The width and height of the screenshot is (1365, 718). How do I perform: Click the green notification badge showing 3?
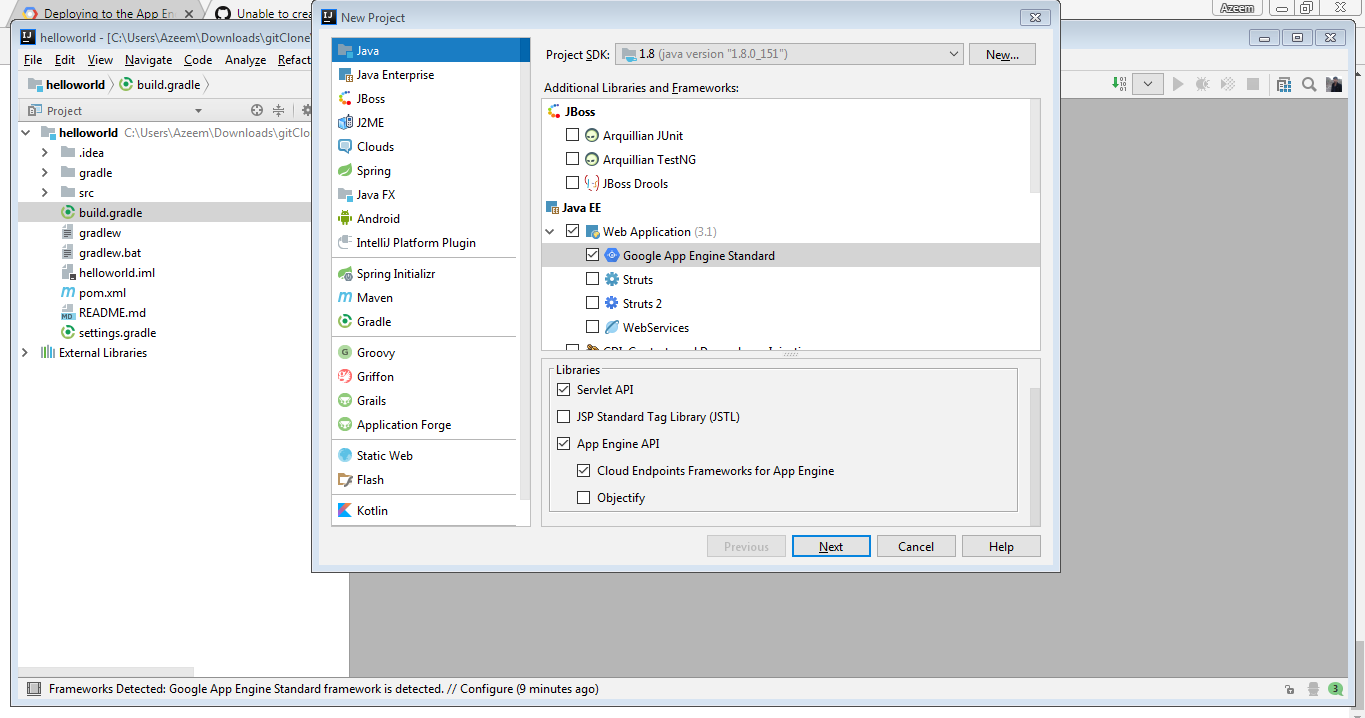tap(1335, 689)
